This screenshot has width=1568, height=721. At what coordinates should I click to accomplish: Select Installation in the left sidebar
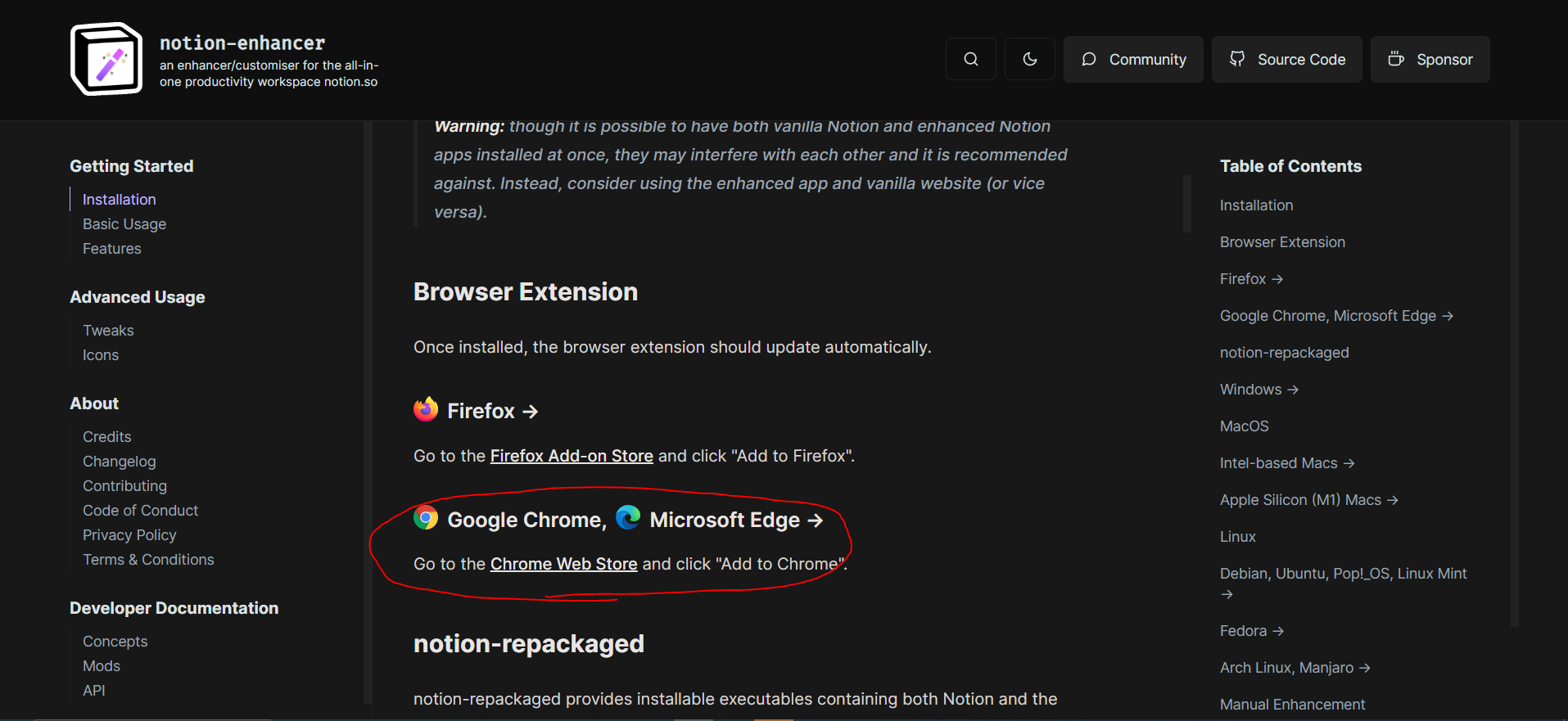119,200
